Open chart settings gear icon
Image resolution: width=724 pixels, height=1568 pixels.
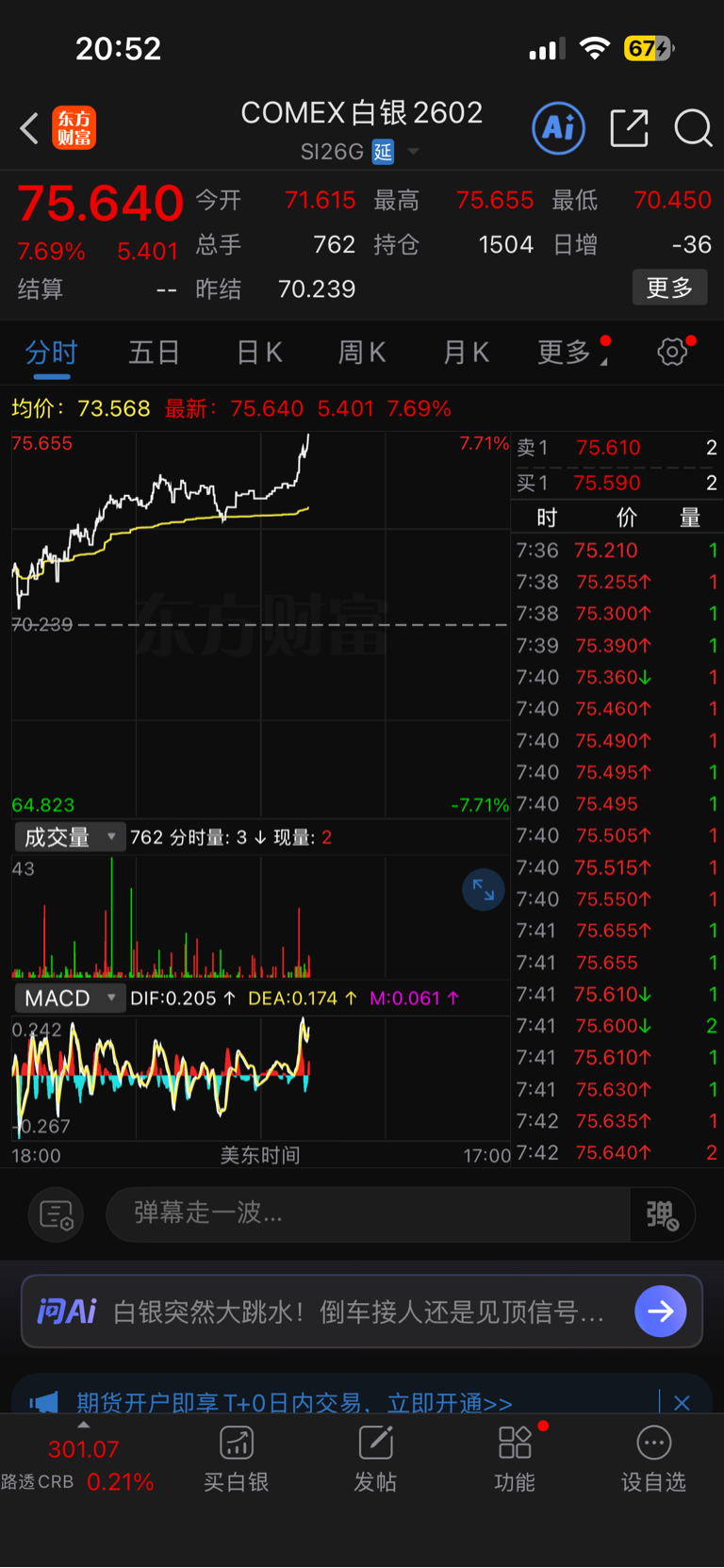tap(672, 352)
